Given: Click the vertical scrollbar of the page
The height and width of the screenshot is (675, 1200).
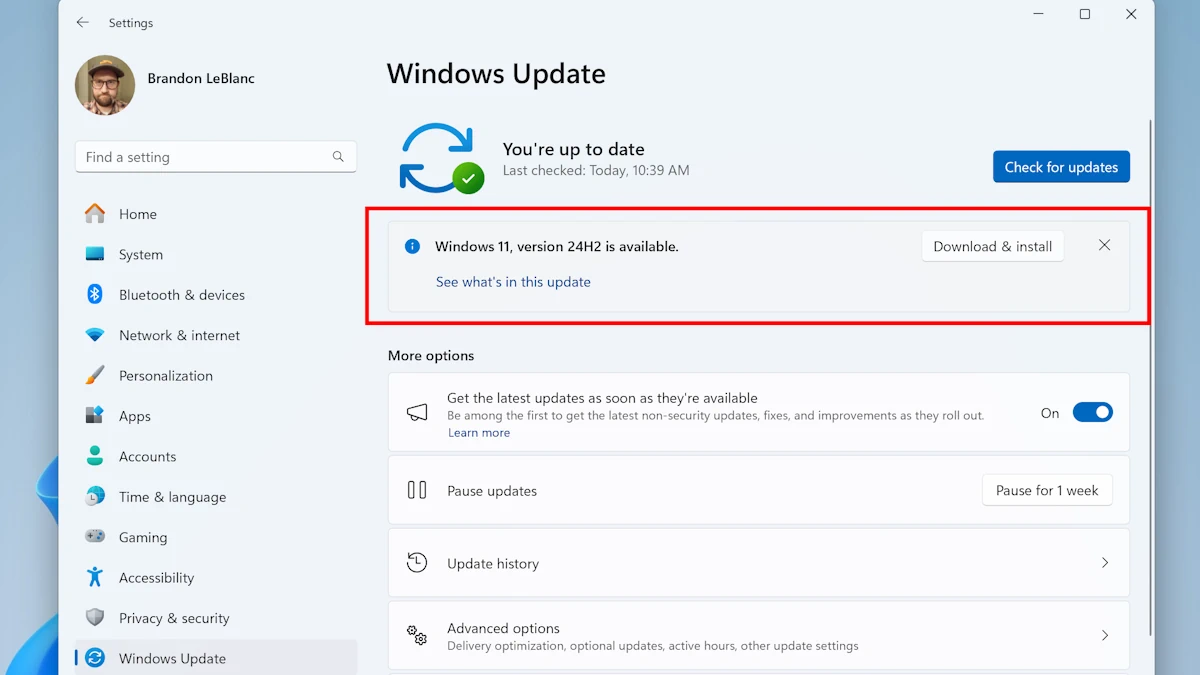Looking at the screenshot, I should (1151, 378).
